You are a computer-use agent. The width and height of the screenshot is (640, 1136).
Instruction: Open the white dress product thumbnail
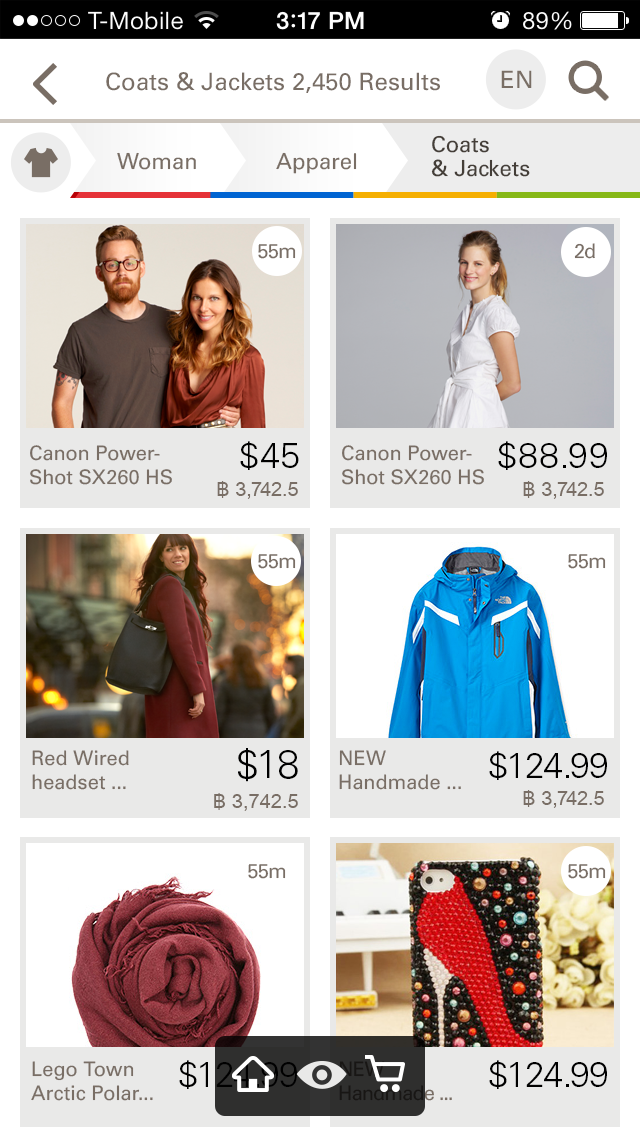[475, 325]
